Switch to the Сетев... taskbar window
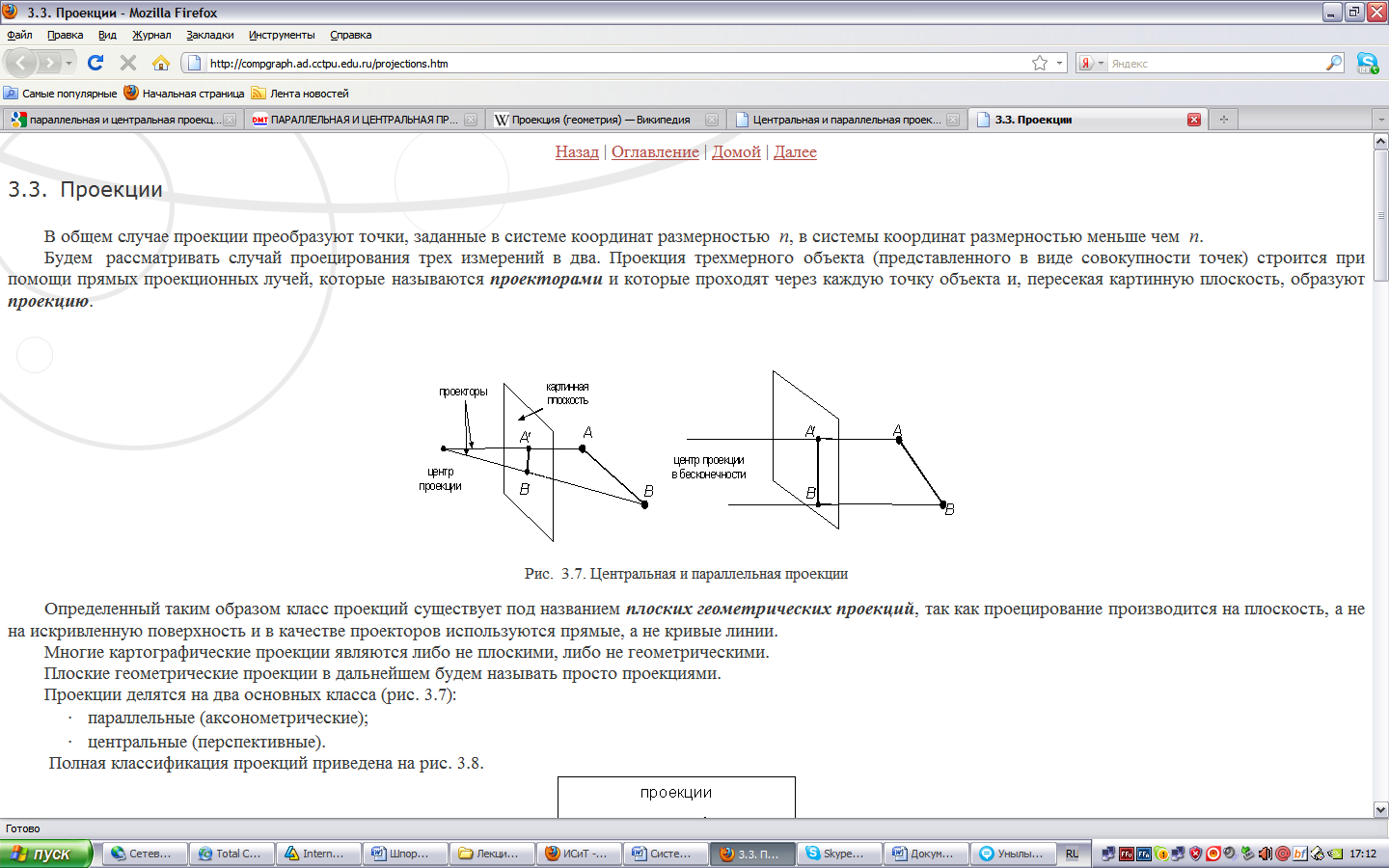 click(144, 854)
